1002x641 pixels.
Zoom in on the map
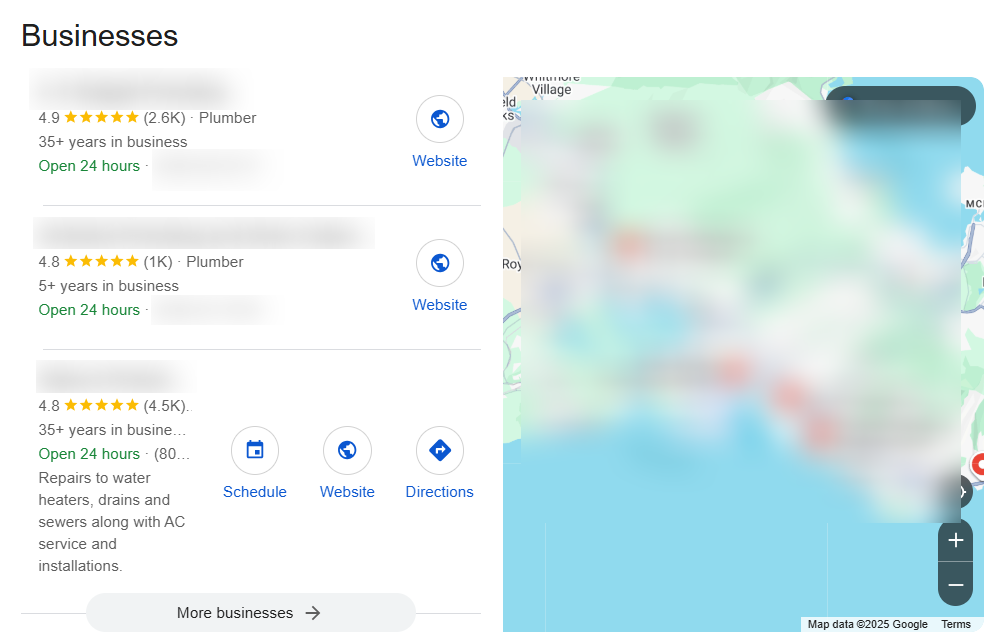[955, 541]
